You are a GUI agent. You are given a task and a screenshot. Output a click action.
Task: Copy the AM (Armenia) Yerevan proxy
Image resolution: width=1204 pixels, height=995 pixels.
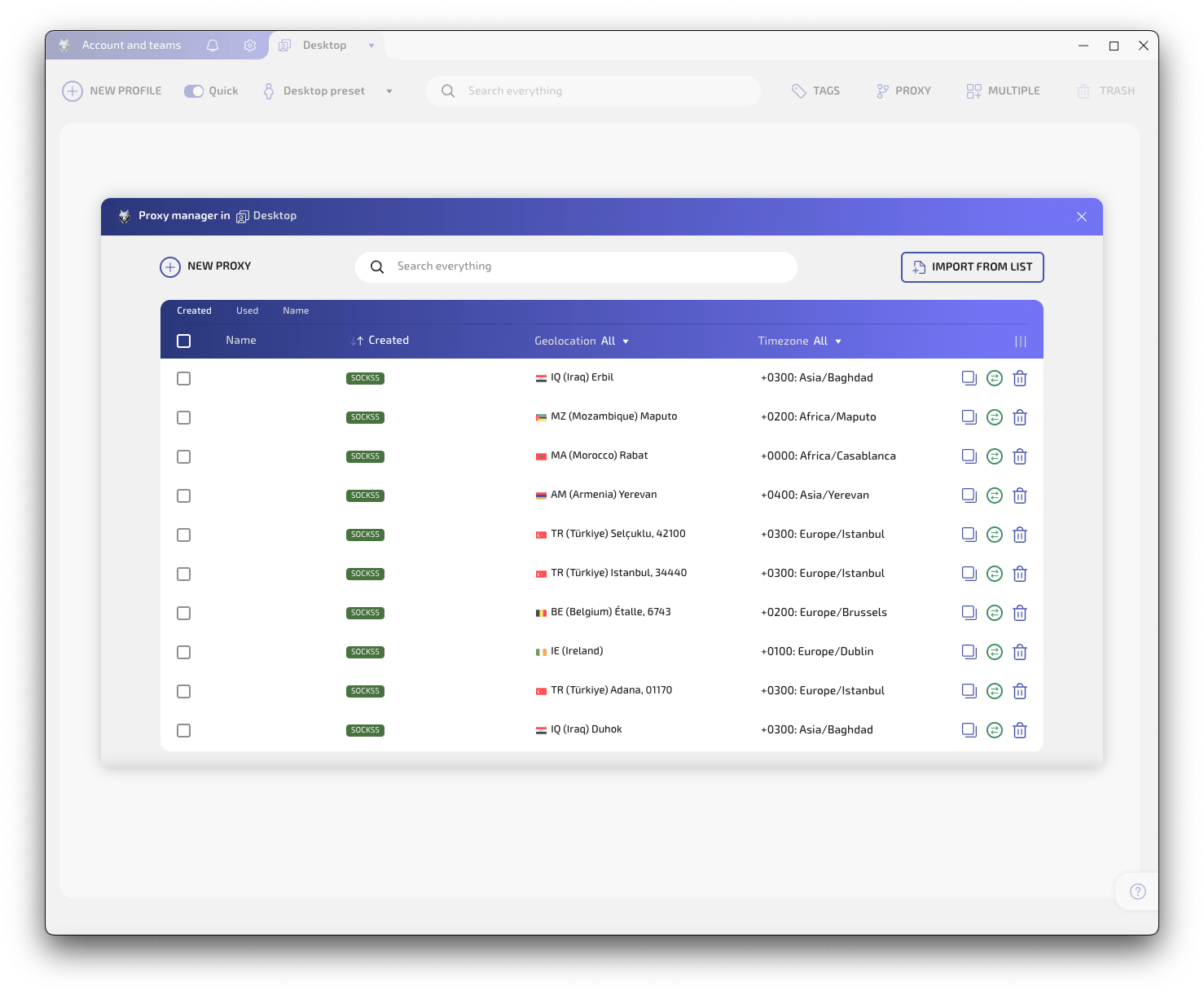(x=969, y=495)
